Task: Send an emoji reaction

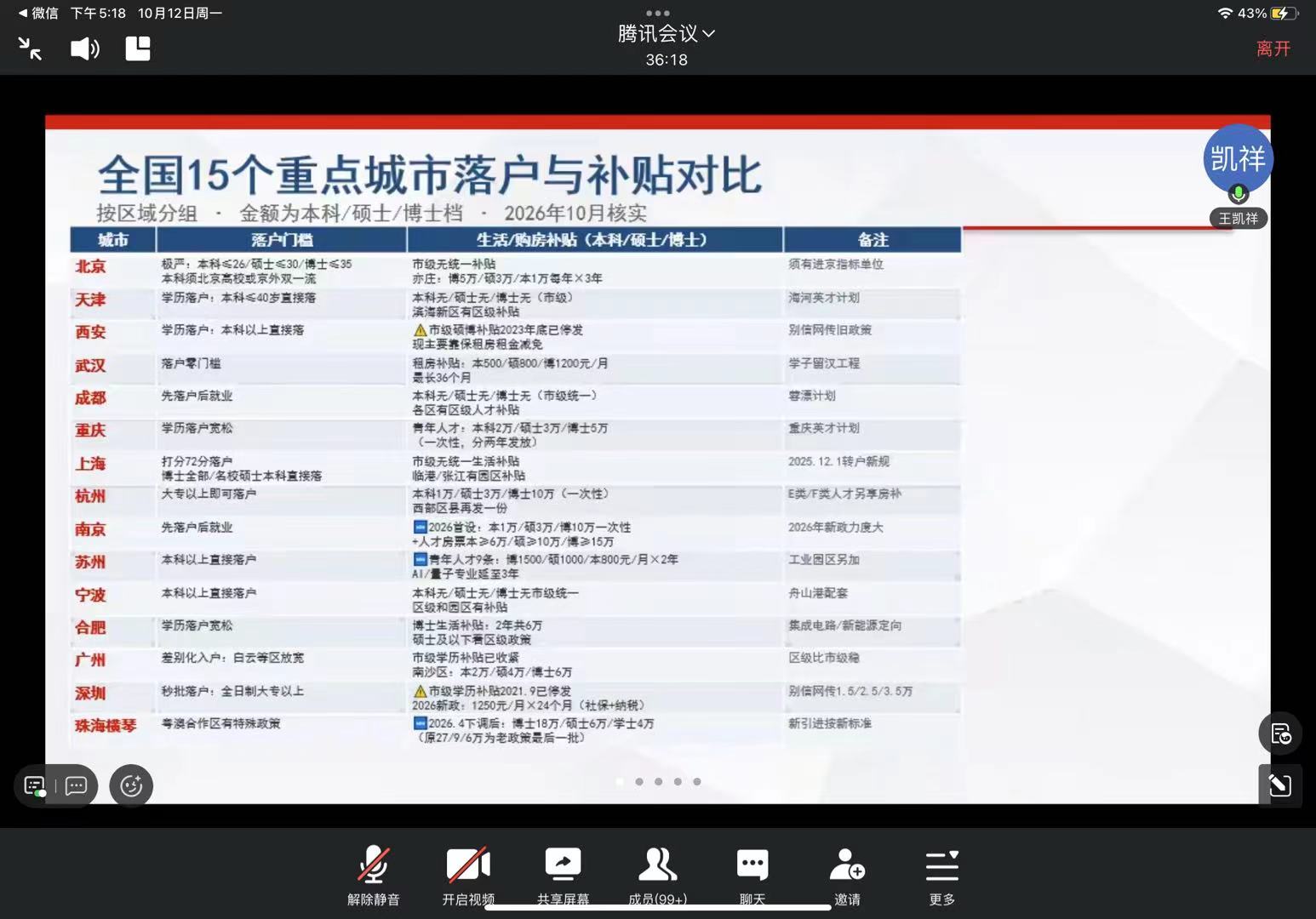Action: 131,785
